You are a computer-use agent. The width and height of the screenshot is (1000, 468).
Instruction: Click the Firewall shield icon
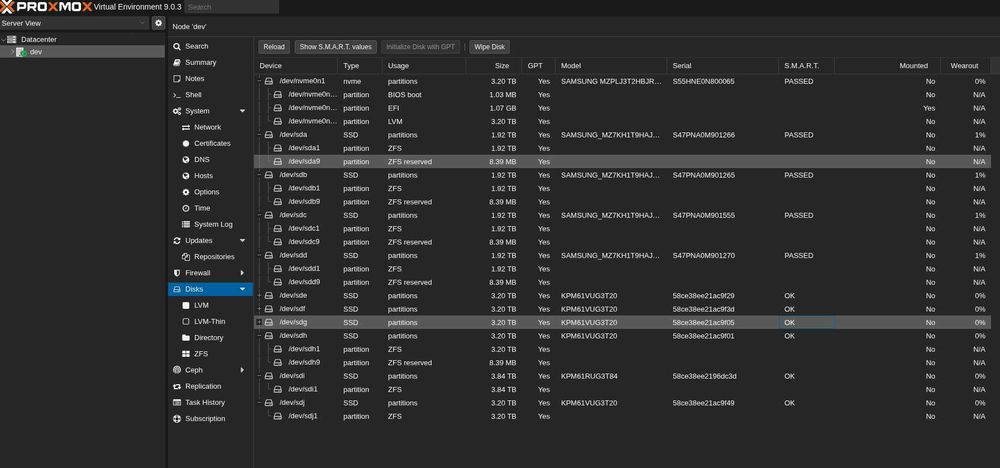pyautogui.click(x=177, y=273)
